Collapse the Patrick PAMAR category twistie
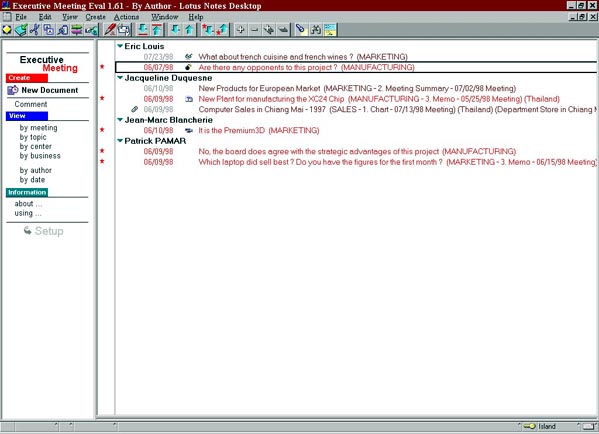This screenshot has height=434, width=599. (120, 141)
